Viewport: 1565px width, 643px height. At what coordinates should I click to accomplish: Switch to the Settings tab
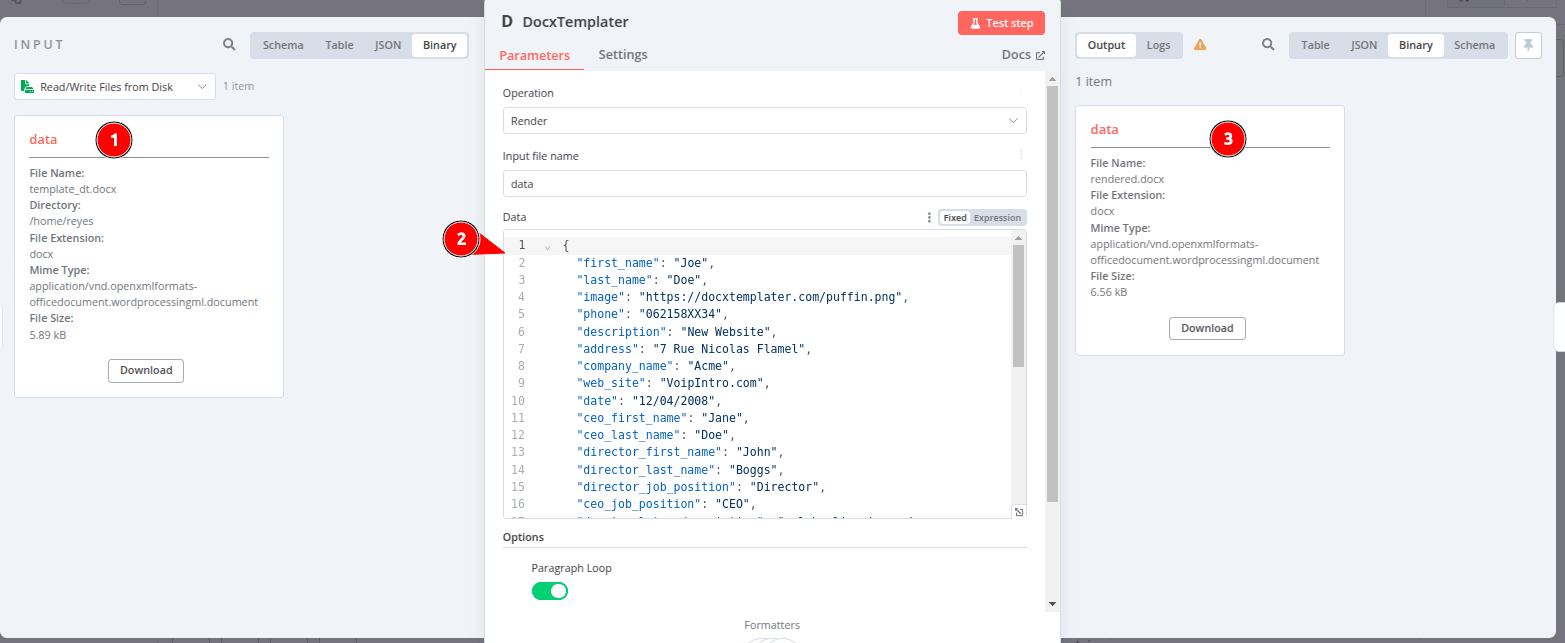[x=622, y=54]
